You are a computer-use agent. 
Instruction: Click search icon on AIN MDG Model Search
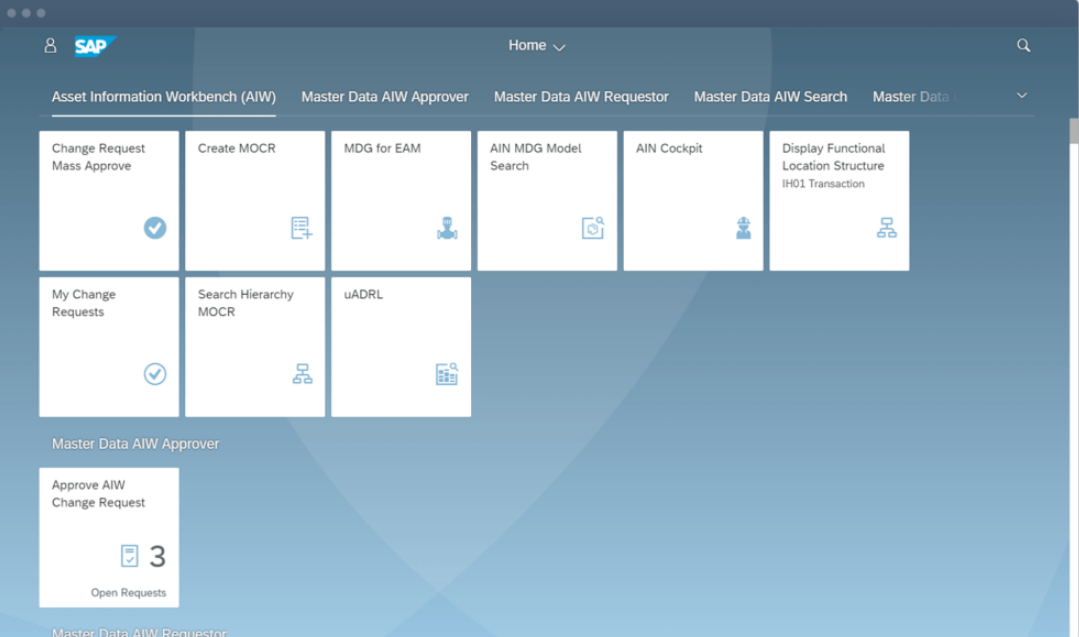592,228
